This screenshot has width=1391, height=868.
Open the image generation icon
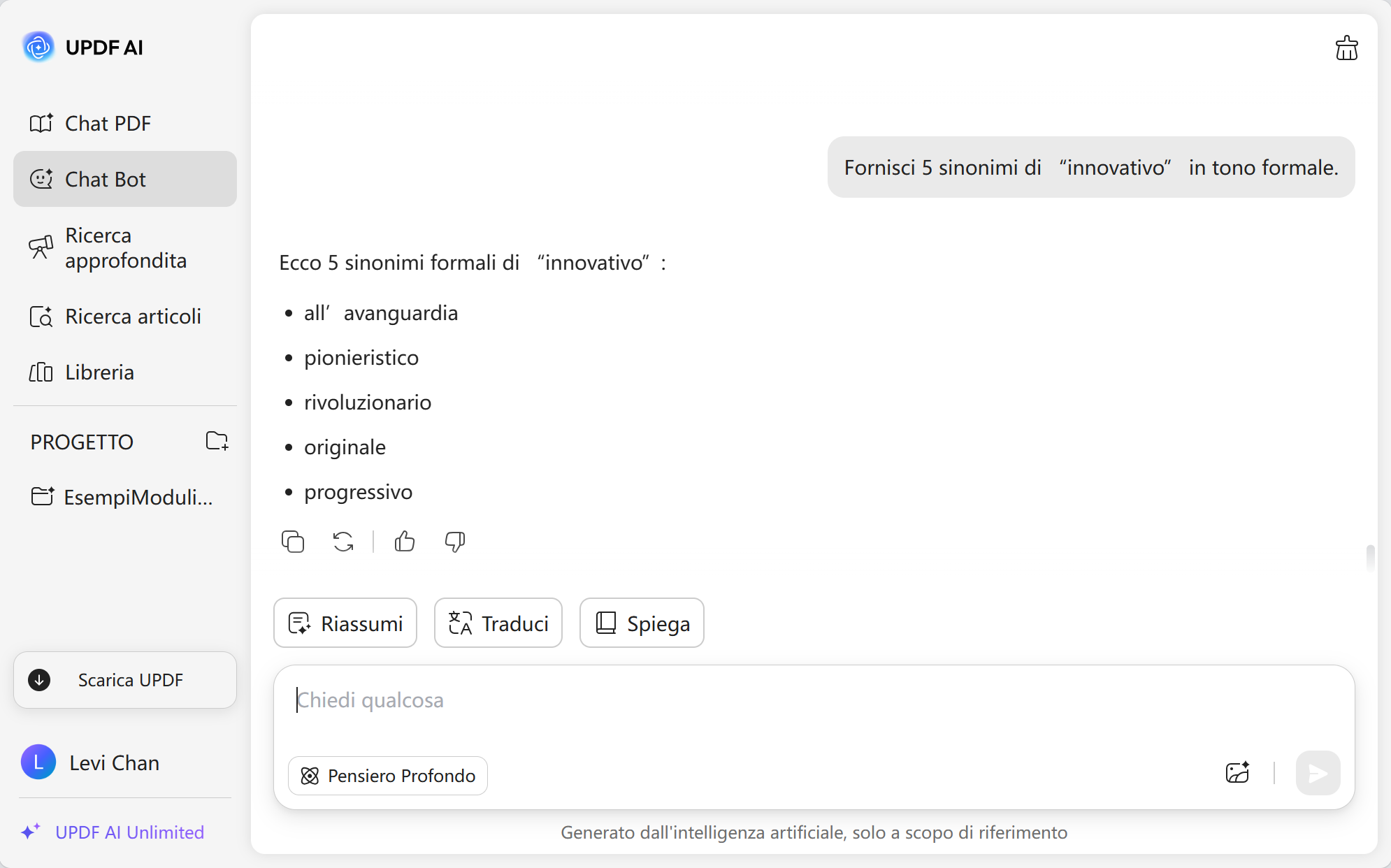[1237, 772]
